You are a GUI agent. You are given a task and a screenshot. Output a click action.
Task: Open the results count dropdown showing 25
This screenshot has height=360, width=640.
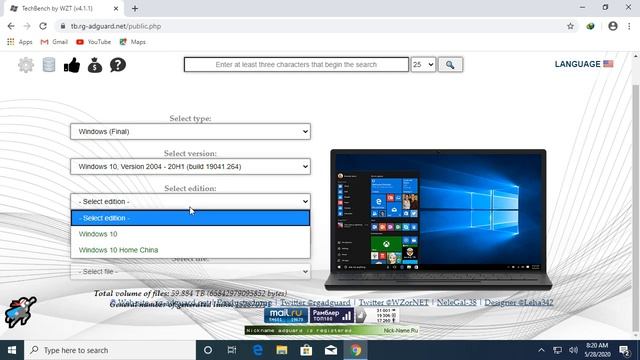point(423,64)
